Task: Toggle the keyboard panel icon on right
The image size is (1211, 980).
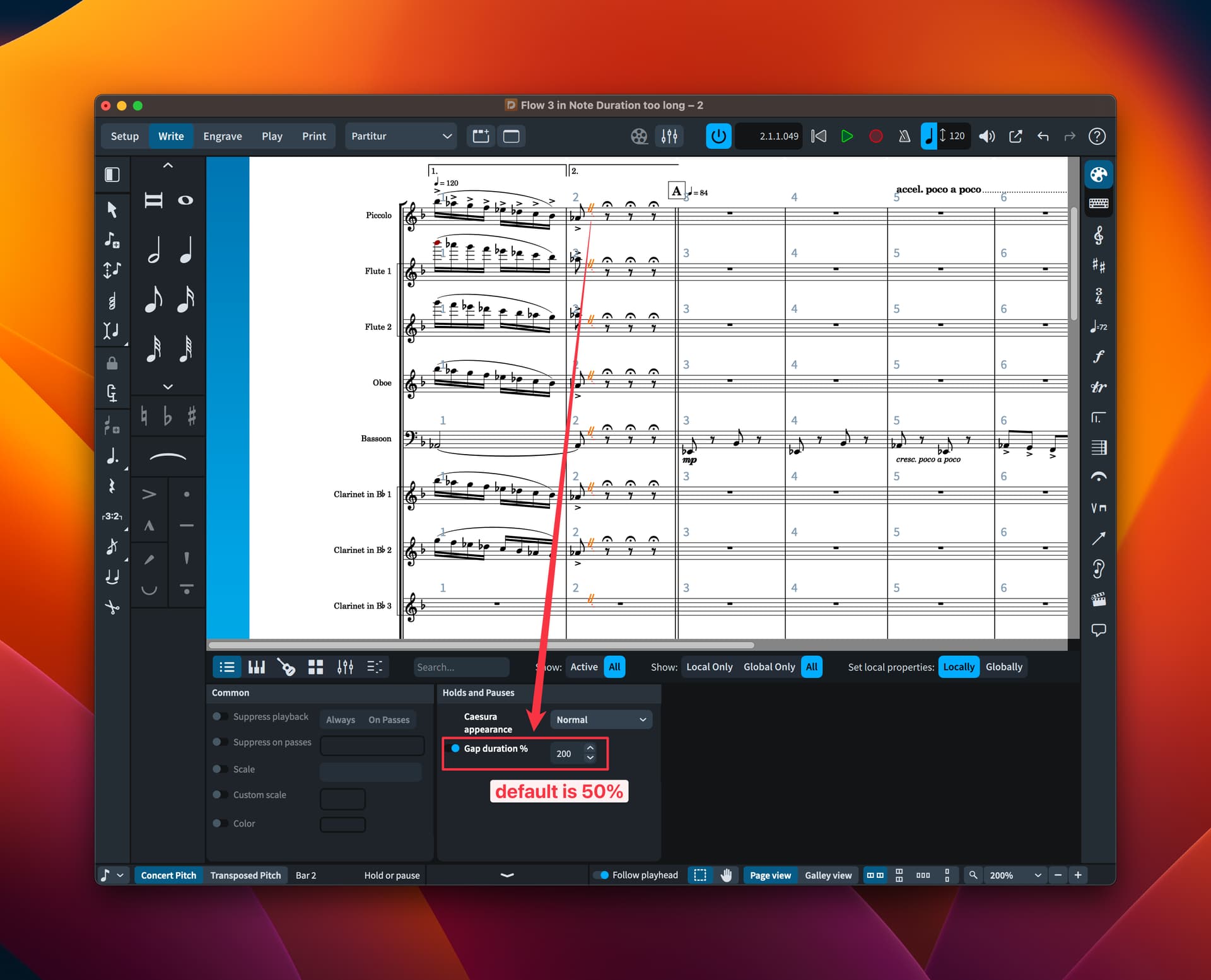Action: (1099, 204)
